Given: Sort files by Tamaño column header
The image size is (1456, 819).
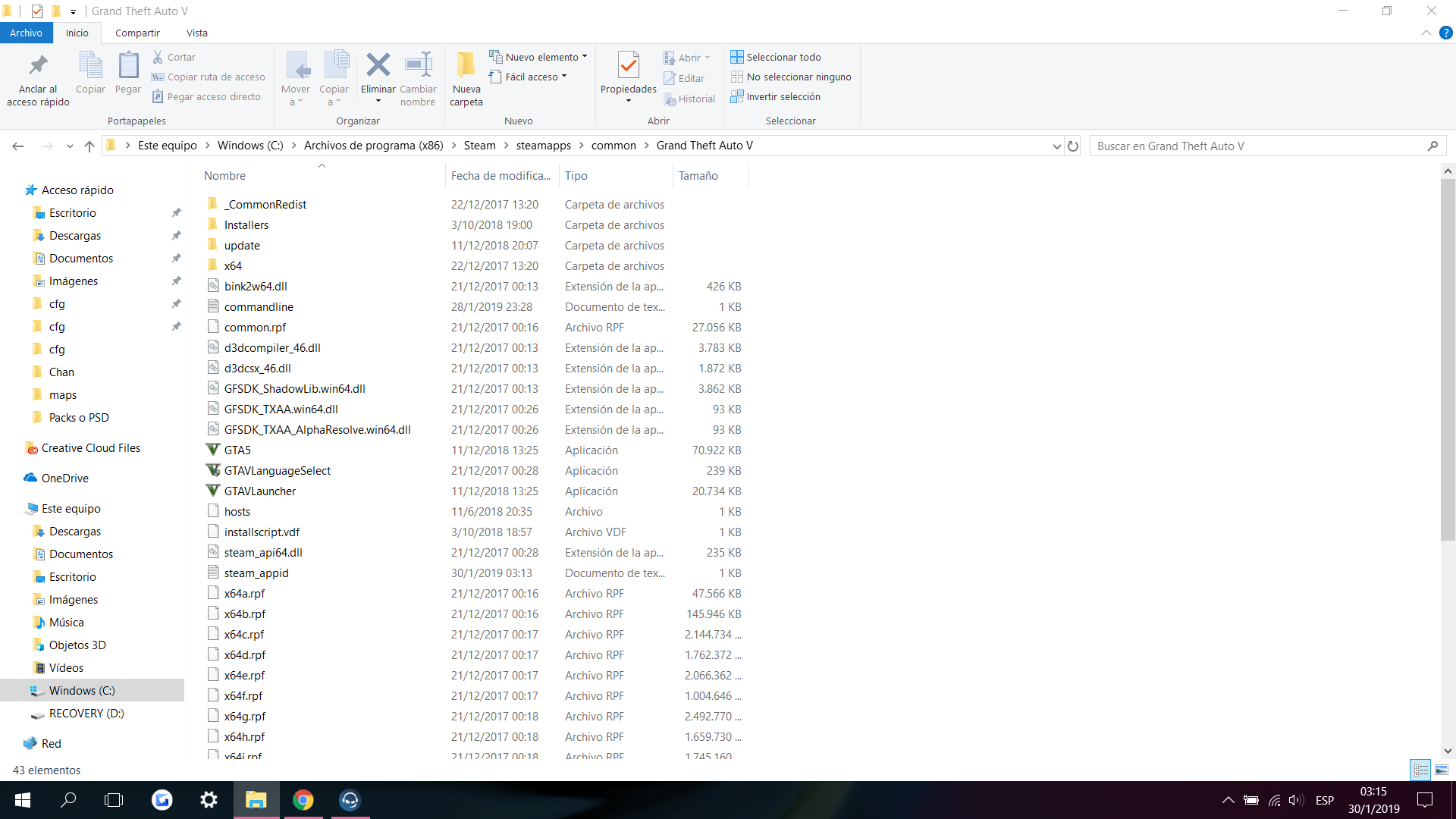Looking at the screenshot, I should [x=698, y=176].
